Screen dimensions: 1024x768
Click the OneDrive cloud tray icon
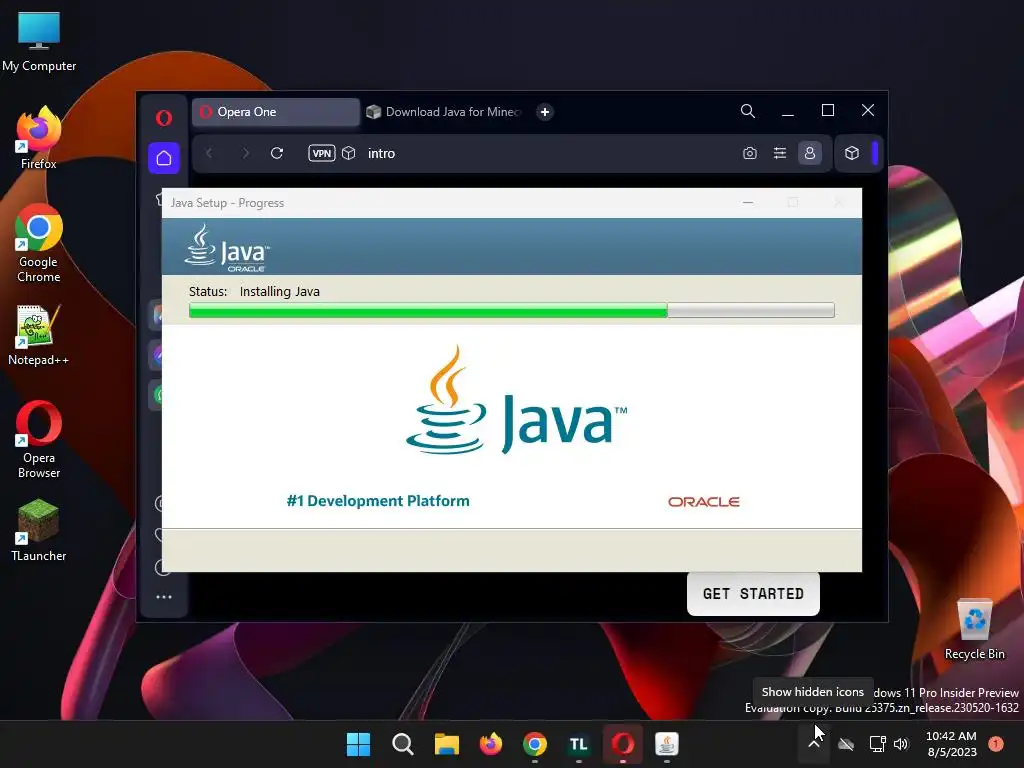pyautogui.click(x=846, y=744)
